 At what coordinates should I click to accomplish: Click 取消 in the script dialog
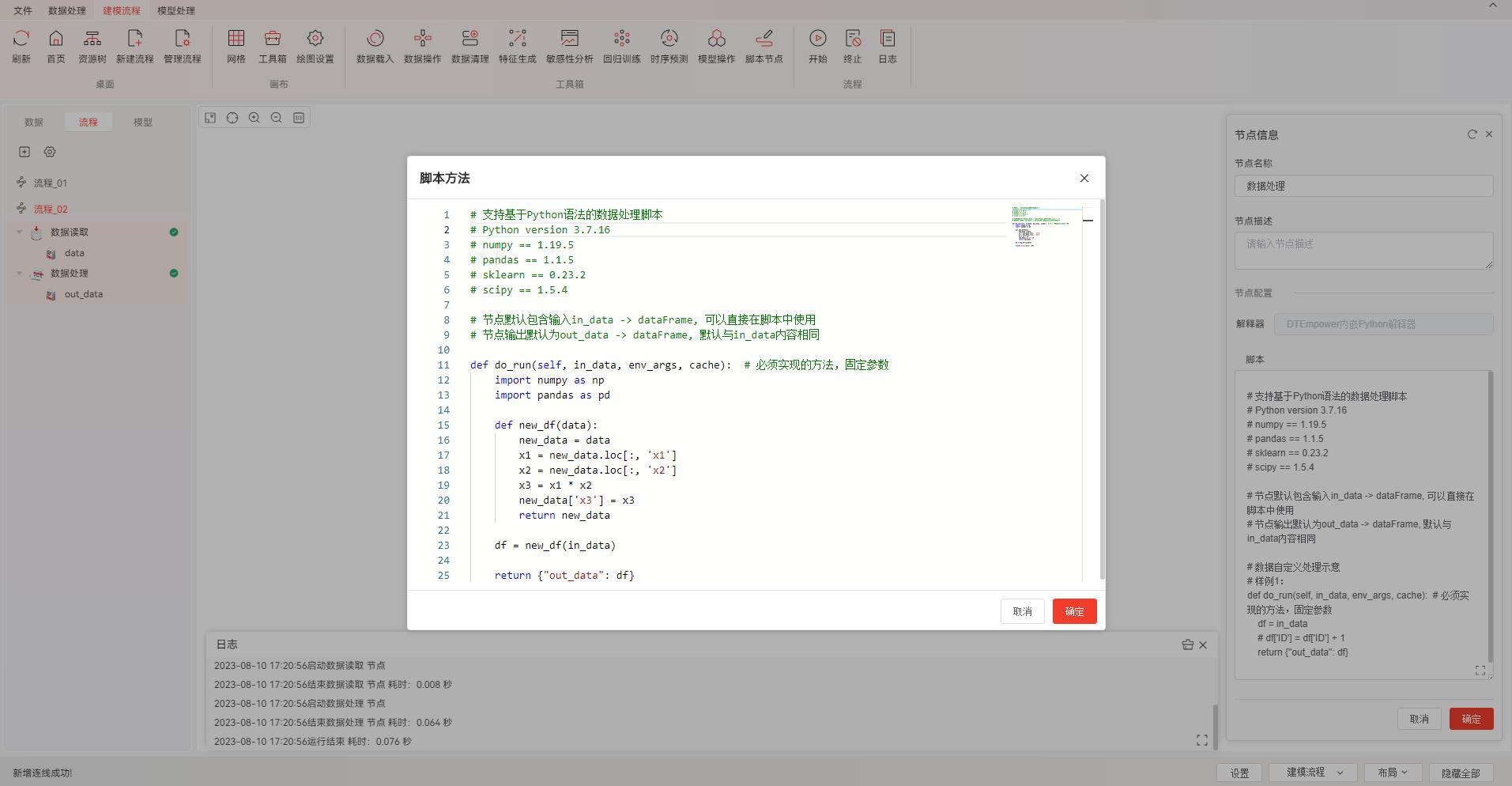[1022, 611]
